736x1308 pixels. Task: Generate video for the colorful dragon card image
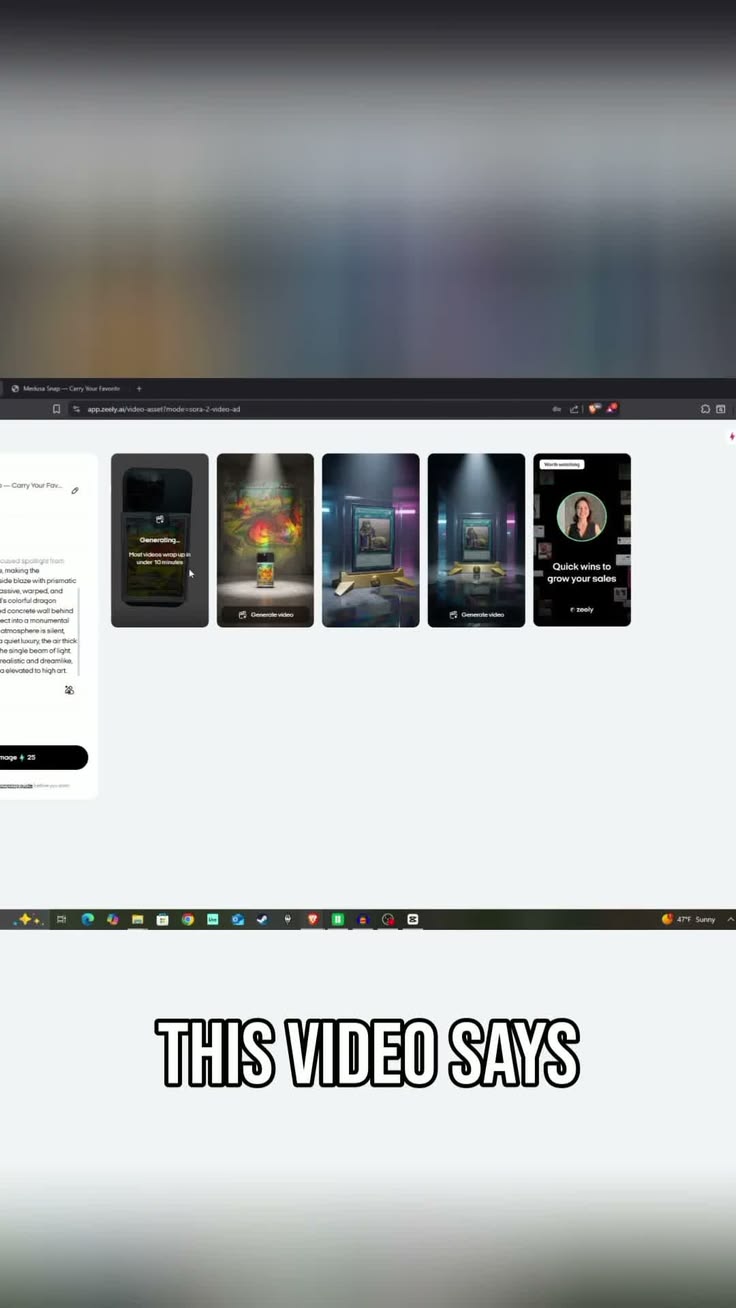click(x=265, y=614)
